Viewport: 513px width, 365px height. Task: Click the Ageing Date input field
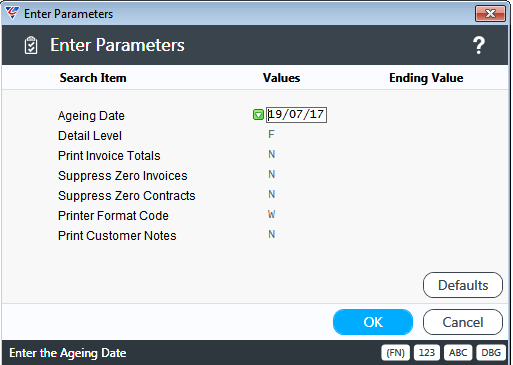(x=296, y=115)
